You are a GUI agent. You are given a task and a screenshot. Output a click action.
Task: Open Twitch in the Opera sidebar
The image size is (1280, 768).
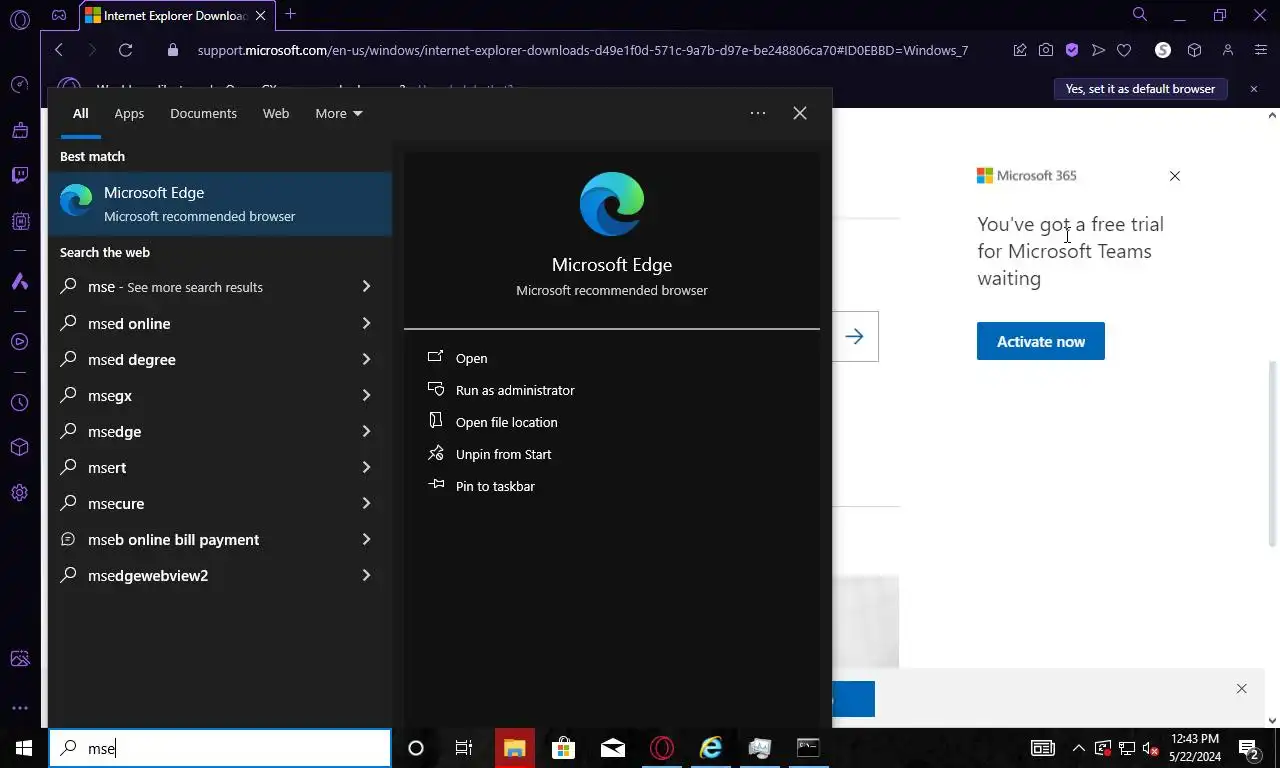pos(19,176)
